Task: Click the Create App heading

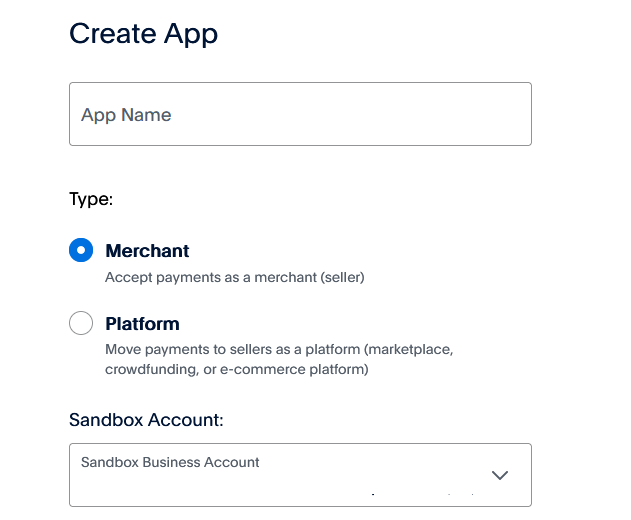Action: pos(143,34)
